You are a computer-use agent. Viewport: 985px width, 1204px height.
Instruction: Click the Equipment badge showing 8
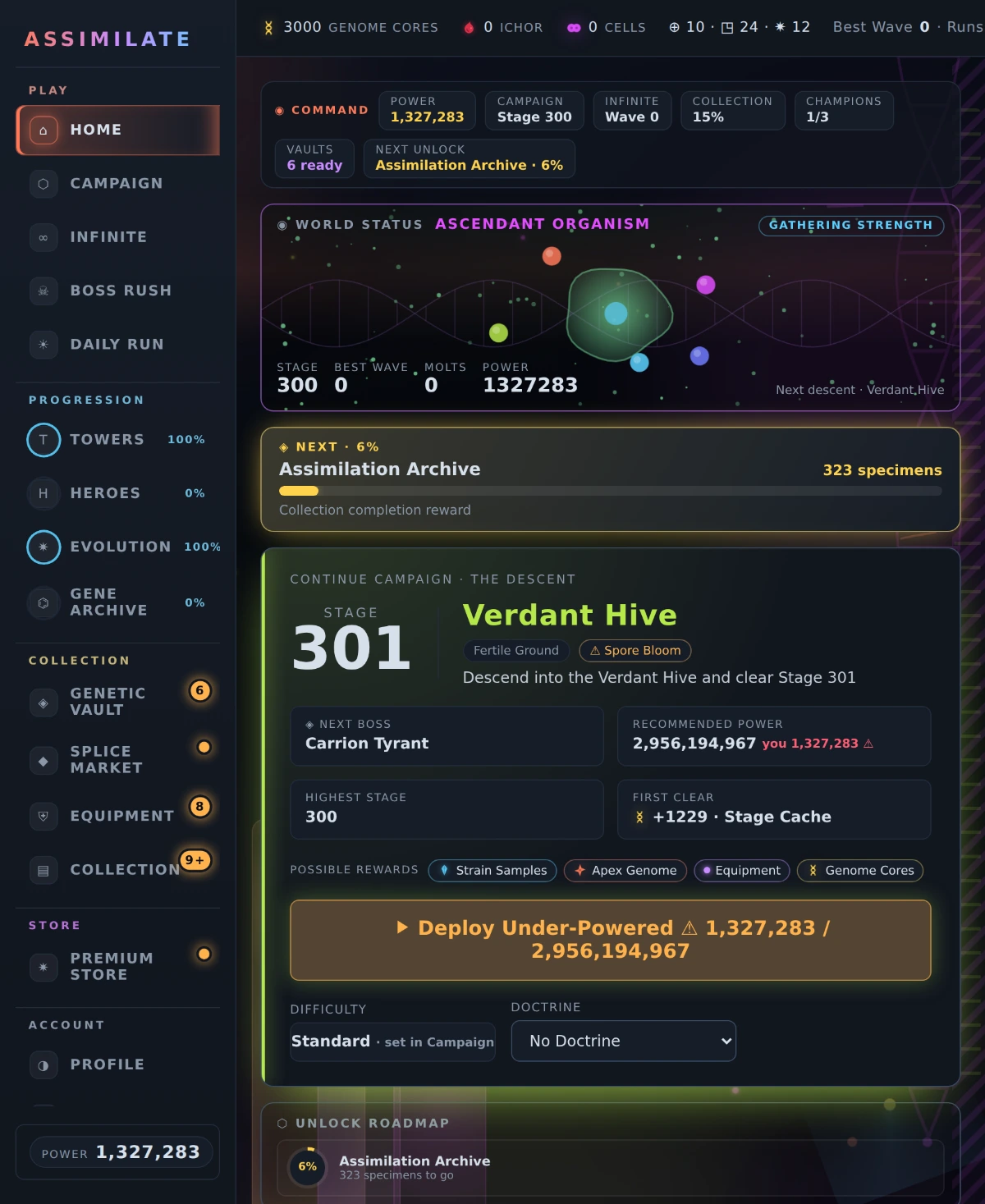click(x=199, y=806)
